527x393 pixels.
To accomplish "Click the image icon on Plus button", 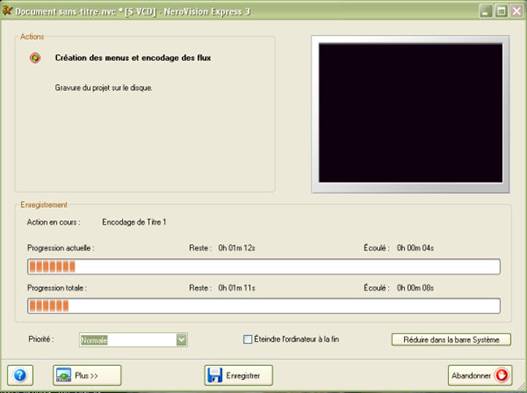I will 63,375.
